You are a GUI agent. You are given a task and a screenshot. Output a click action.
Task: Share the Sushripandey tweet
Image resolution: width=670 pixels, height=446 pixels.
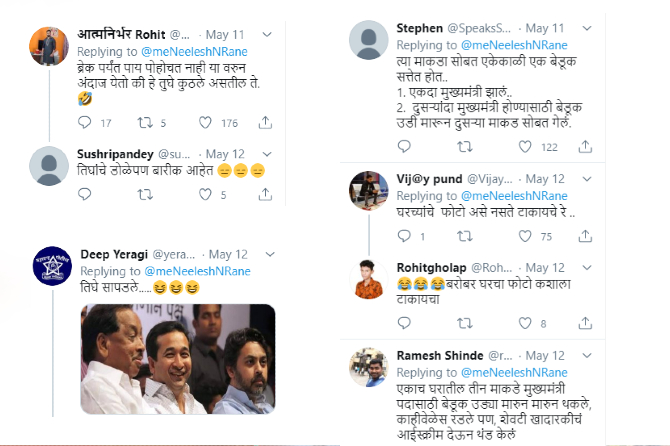[265, 194]
